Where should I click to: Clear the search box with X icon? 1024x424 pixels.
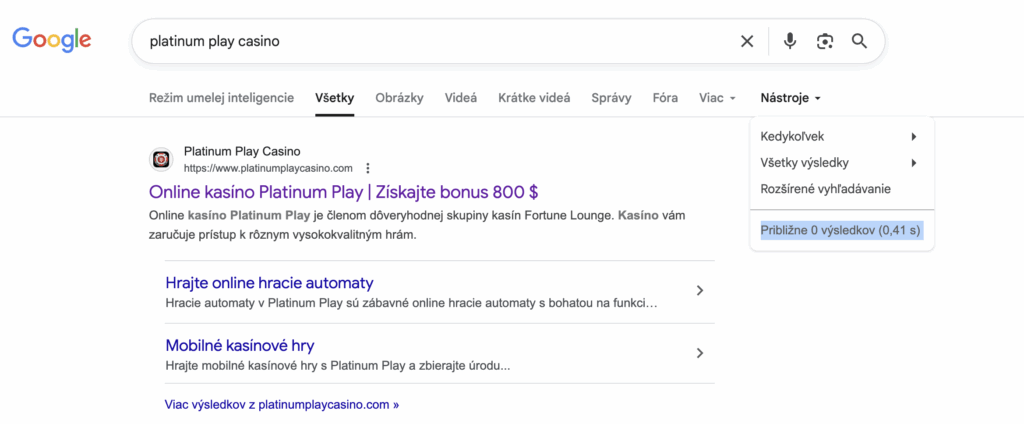[x=747, y=41]
